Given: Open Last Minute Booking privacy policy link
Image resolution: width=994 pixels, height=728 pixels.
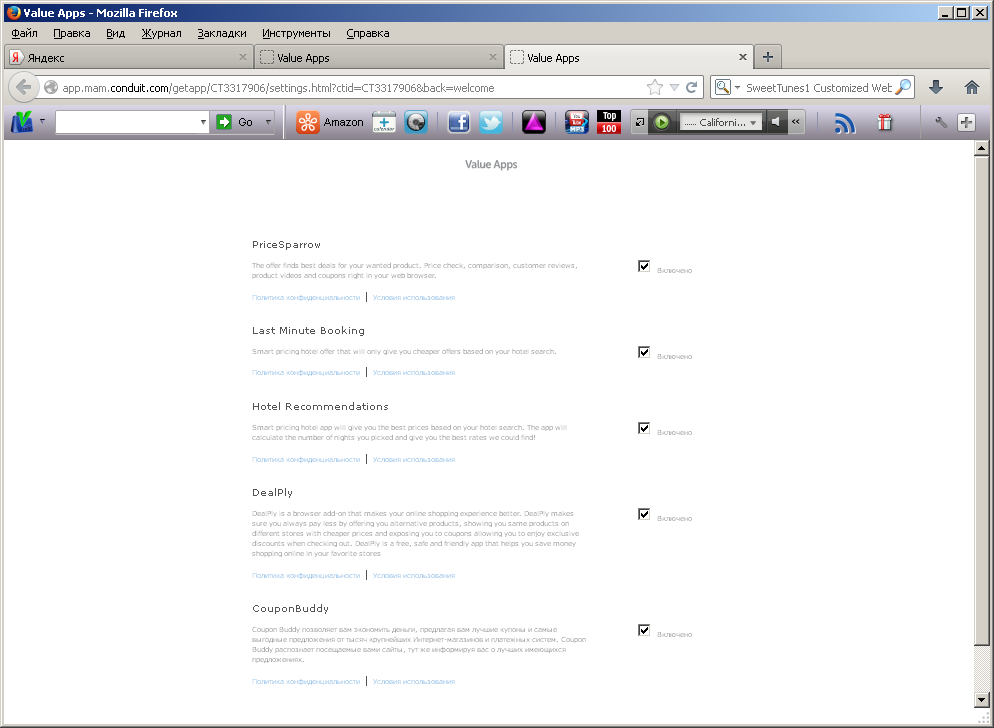Looking at the screenshot, I should 306,372.
